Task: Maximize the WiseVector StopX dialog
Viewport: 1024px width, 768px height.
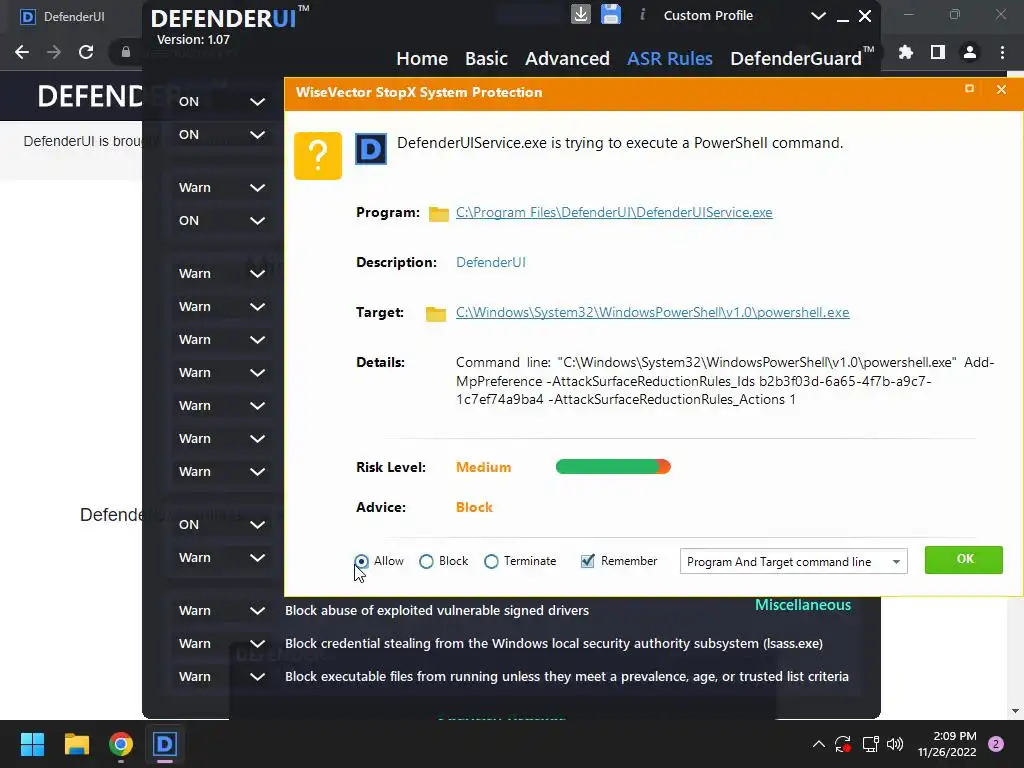Action: (969, 89)
